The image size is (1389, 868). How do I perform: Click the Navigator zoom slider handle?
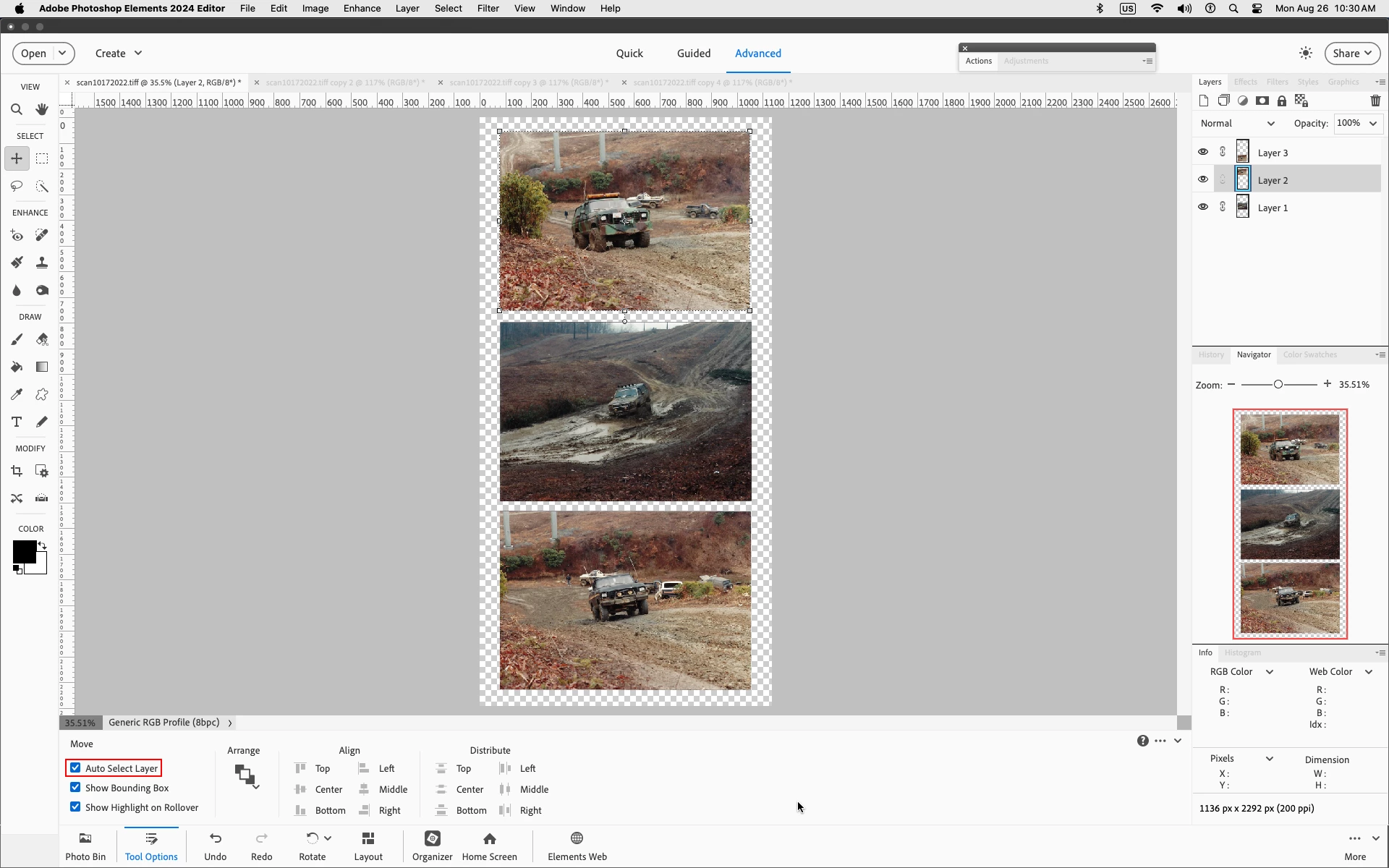click(1278, 385)
